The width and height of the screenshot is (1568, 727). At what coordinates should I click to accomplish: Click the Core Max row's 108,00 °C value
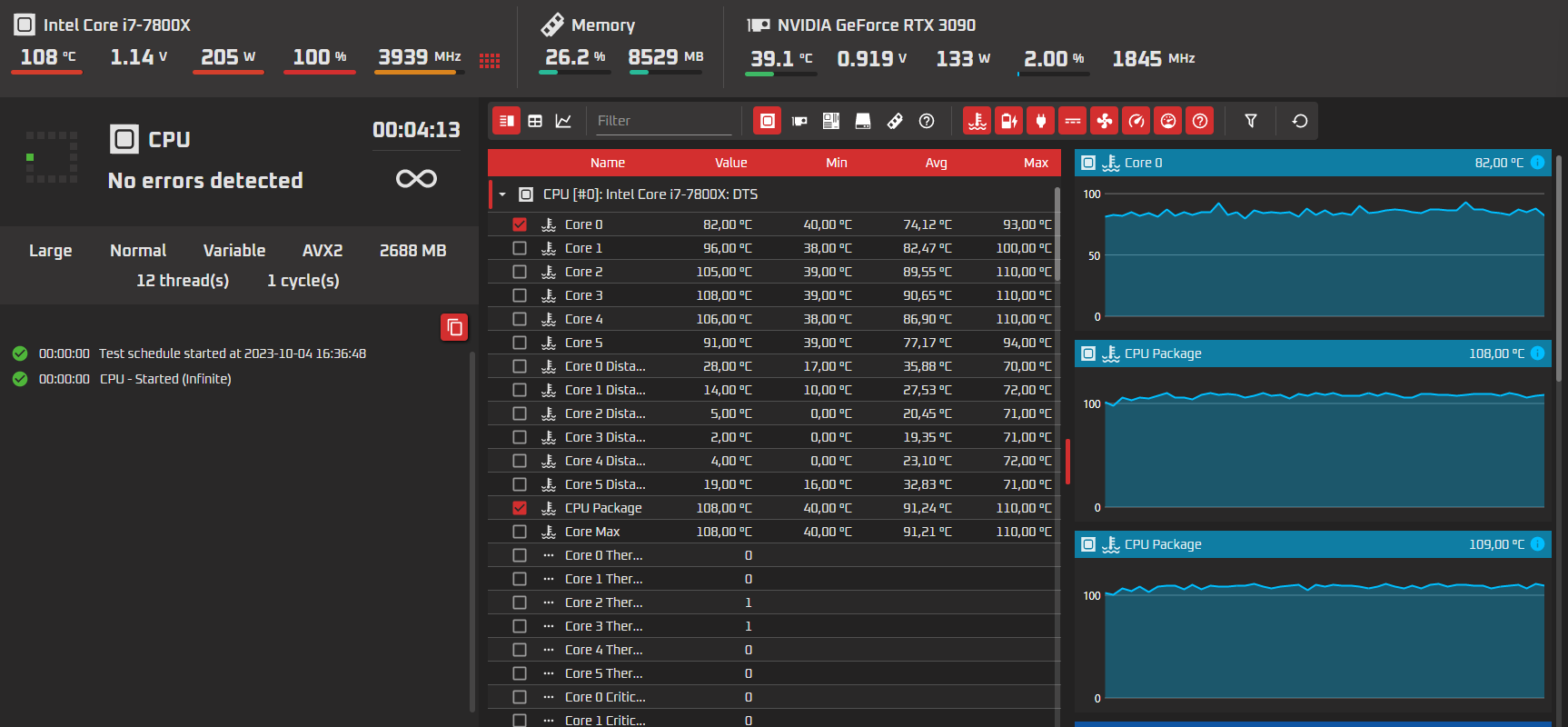click(x=724, y=532)
